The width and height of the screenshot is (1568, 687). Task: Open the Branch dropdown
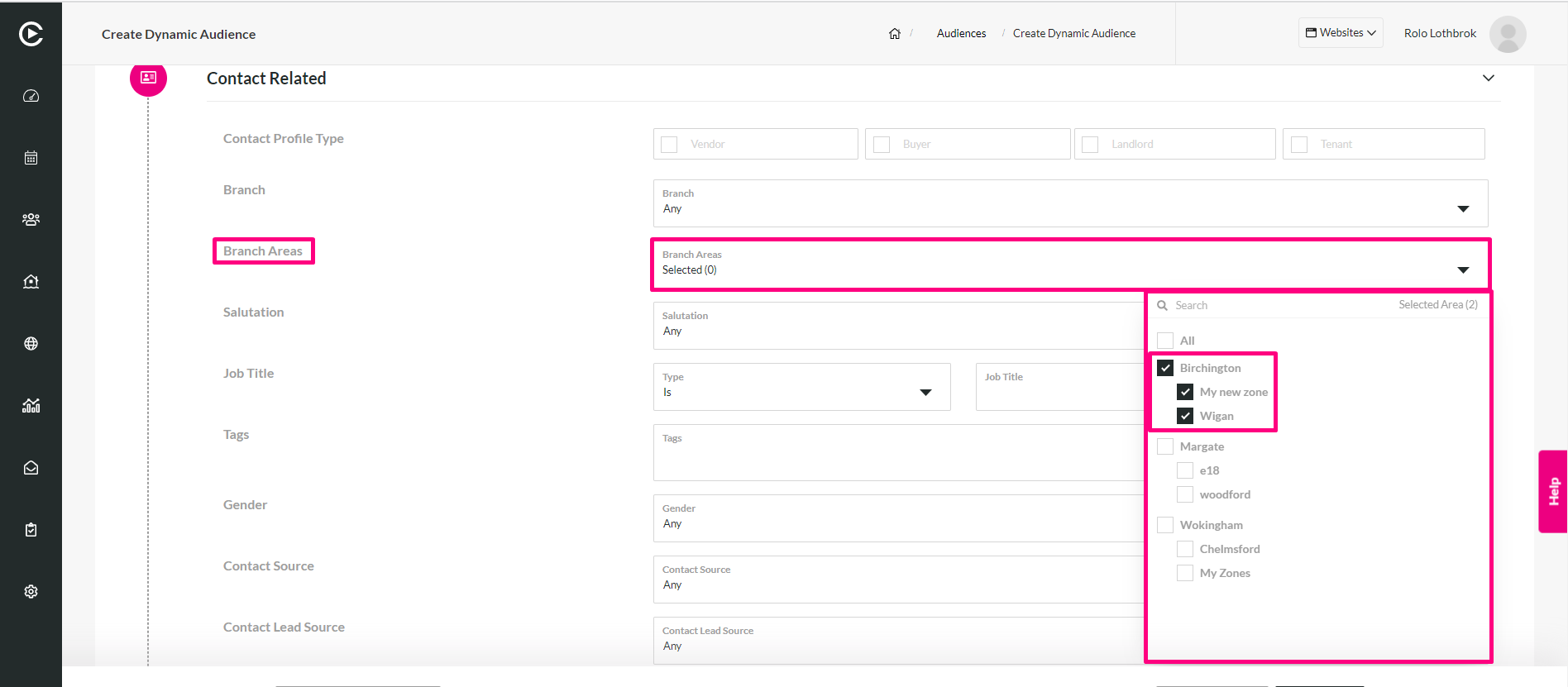pos(1070,203)
